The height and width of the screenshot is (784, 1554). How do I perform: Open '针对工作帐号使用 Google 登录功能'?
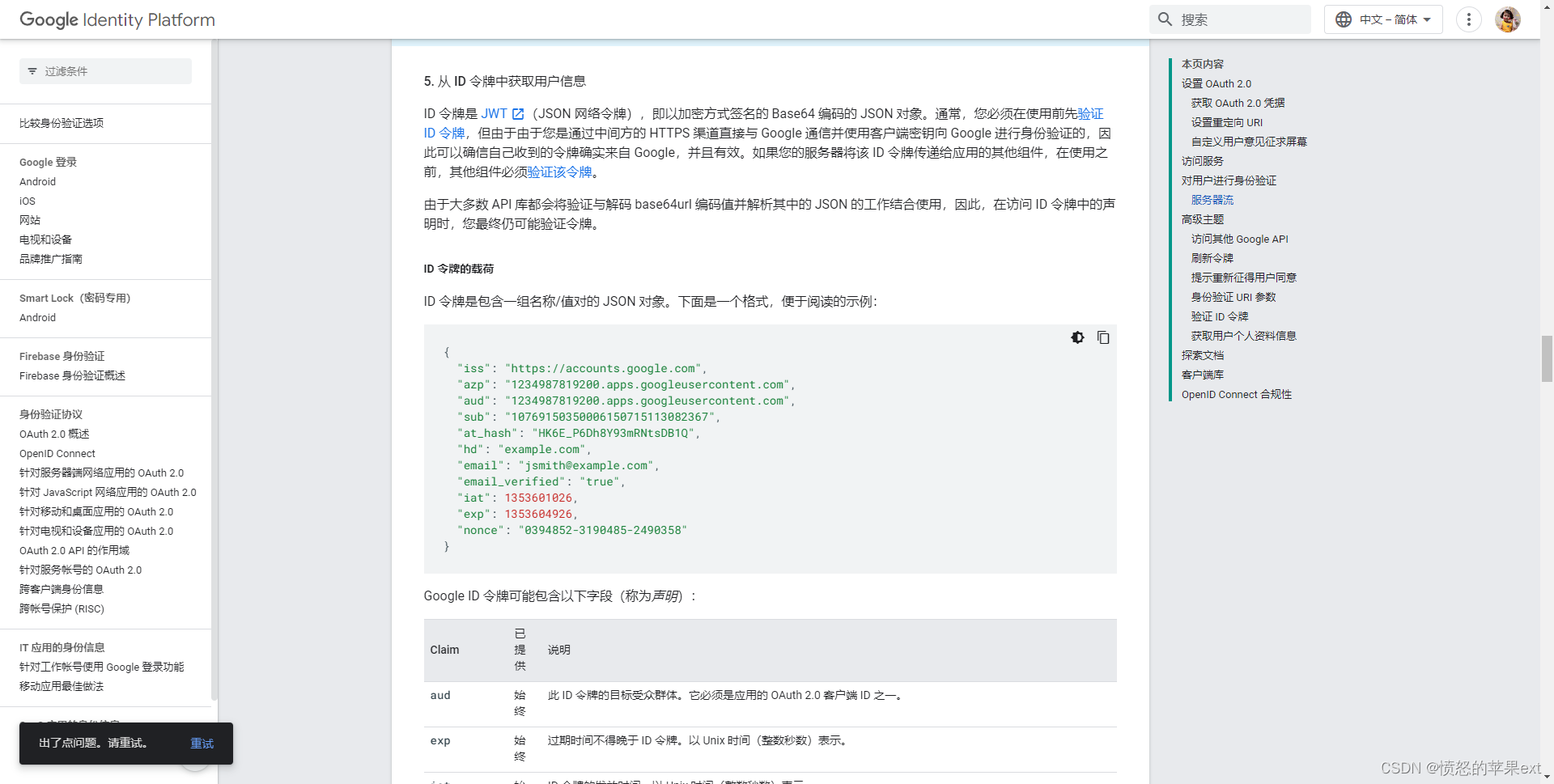coord(102,667)
